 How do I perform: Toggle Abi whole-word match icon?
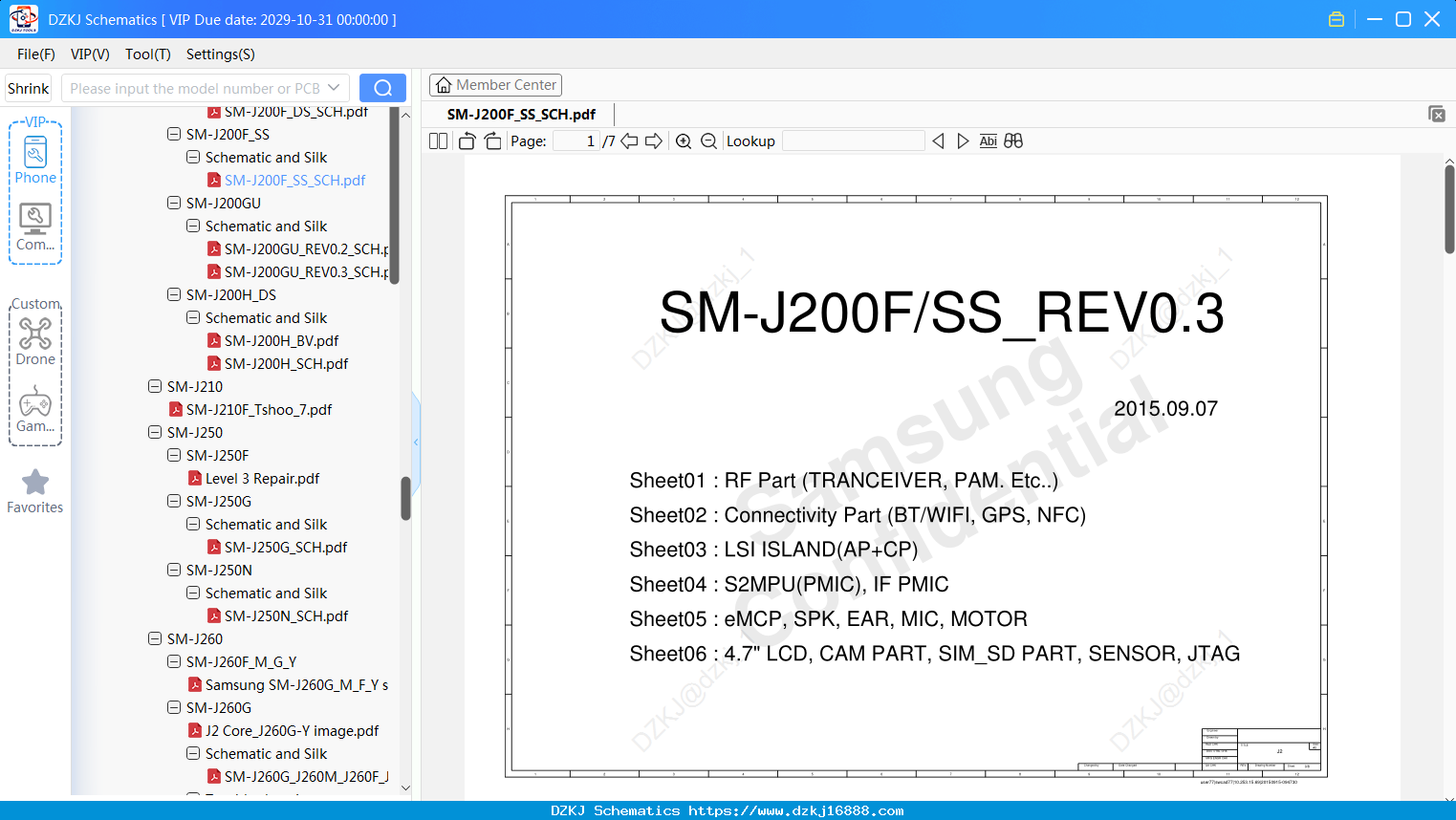coord(989,140)
